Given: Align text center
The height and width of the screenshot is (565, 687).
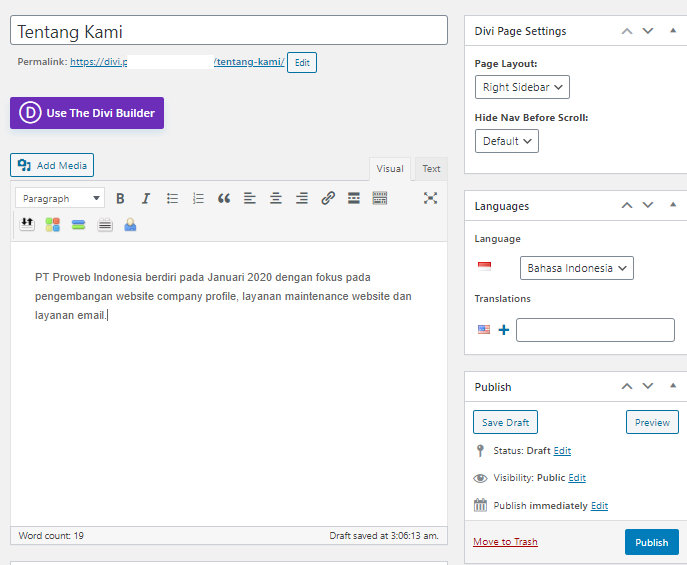Looking at the screenshot, I should (276, 198).
